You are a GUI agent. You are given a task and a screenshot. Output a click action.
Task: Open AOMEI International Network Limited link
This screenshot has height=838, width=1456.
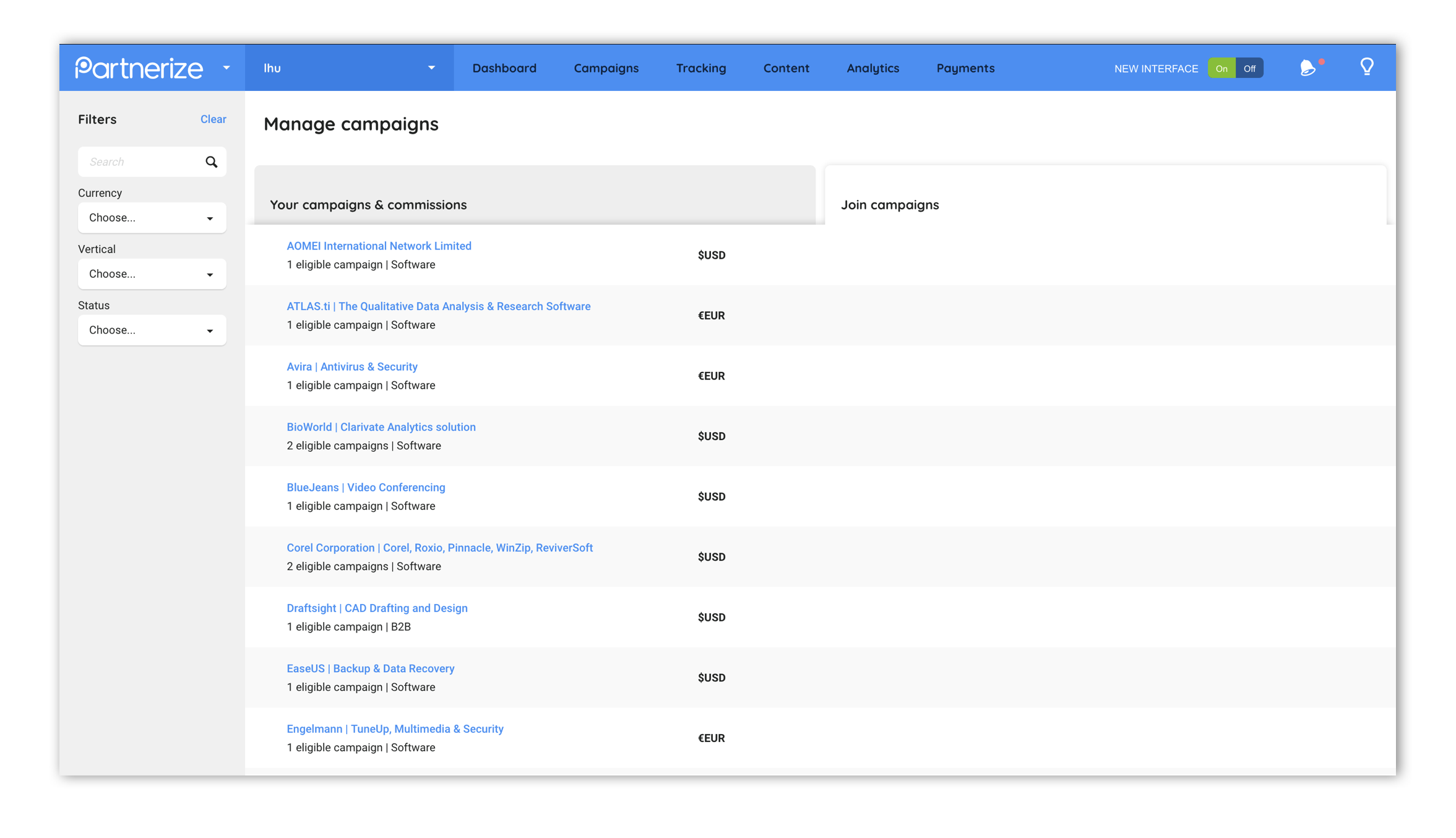(x=379, y=246)
